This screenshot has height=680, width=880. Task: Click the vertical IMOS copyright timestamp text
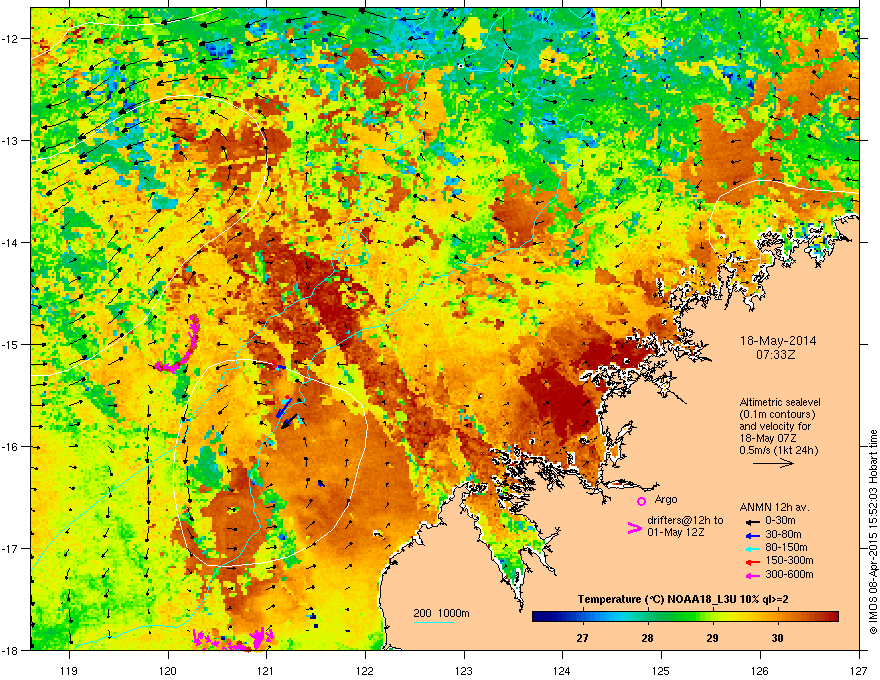click(x=873, y=532)
